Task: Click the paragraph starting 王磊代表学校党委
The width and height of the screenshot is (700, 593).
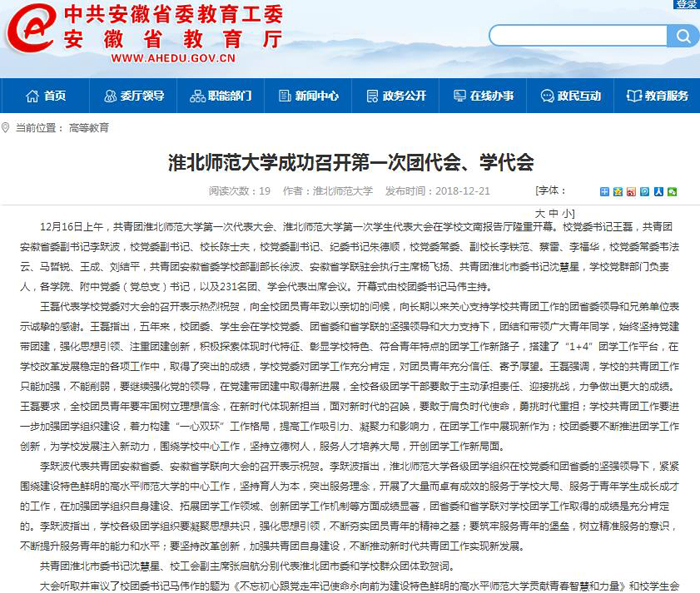Action: (350, 376)
